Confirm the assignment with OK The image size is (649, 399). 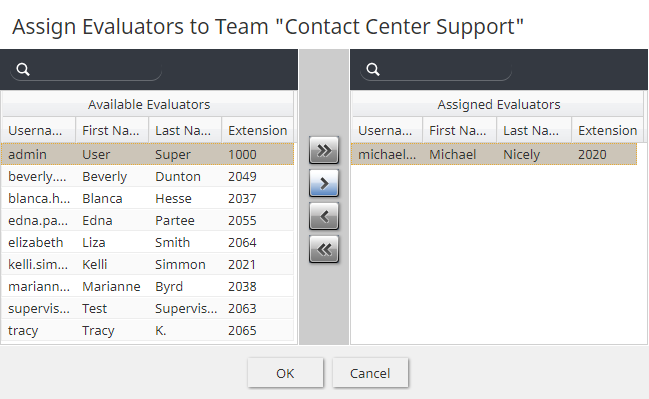(x=285, y=373)
